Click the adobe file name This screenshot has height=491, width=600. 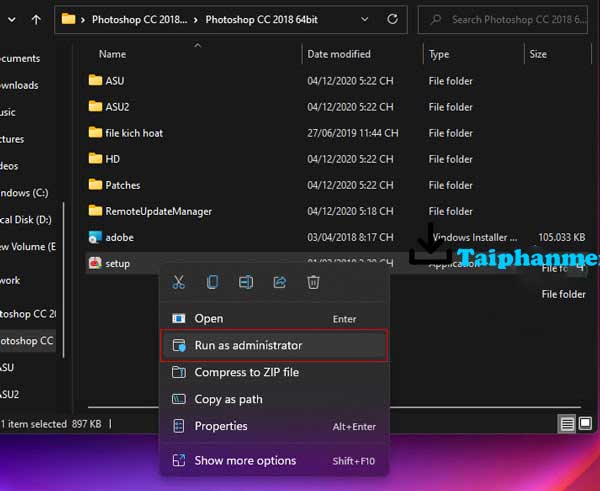click(x=119, y=237)
